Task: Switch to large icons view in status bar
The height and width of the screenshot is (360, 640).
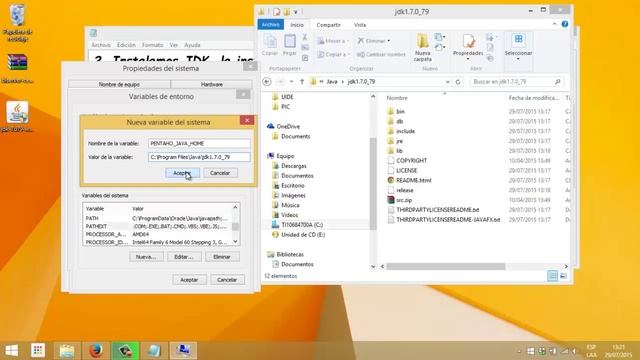Action: point(563,276)
